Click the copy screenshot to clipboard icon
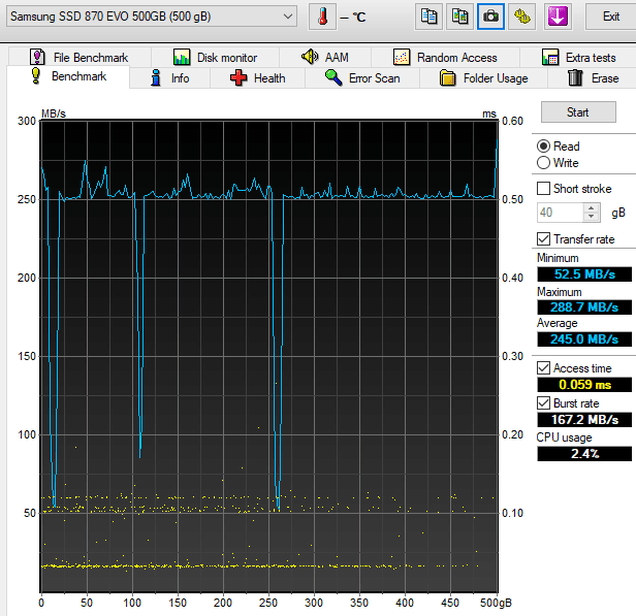Image resolution: width=636 pixels, height=616 pixels. coord(460,17)
